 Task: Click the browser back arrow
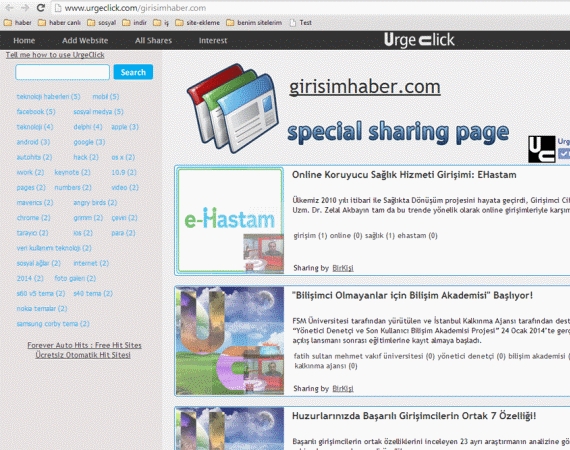(9, 8)
